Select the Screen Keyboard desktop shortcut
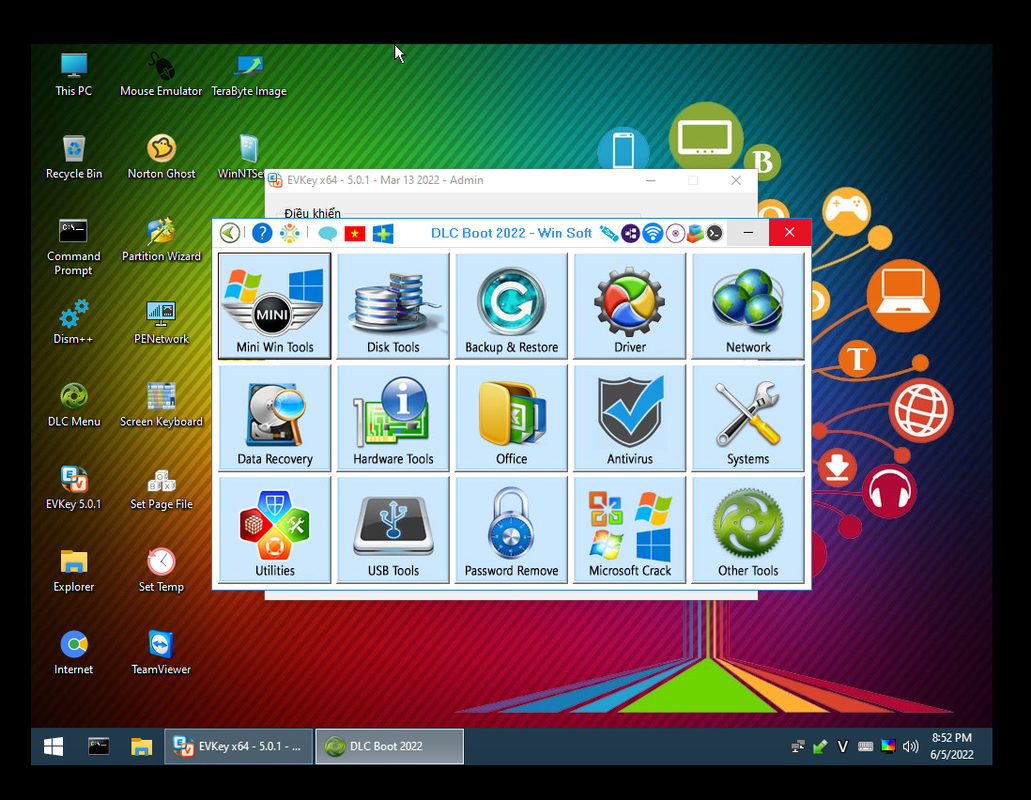The height and width of the screenshot is (800, 1031). [161, 406]
